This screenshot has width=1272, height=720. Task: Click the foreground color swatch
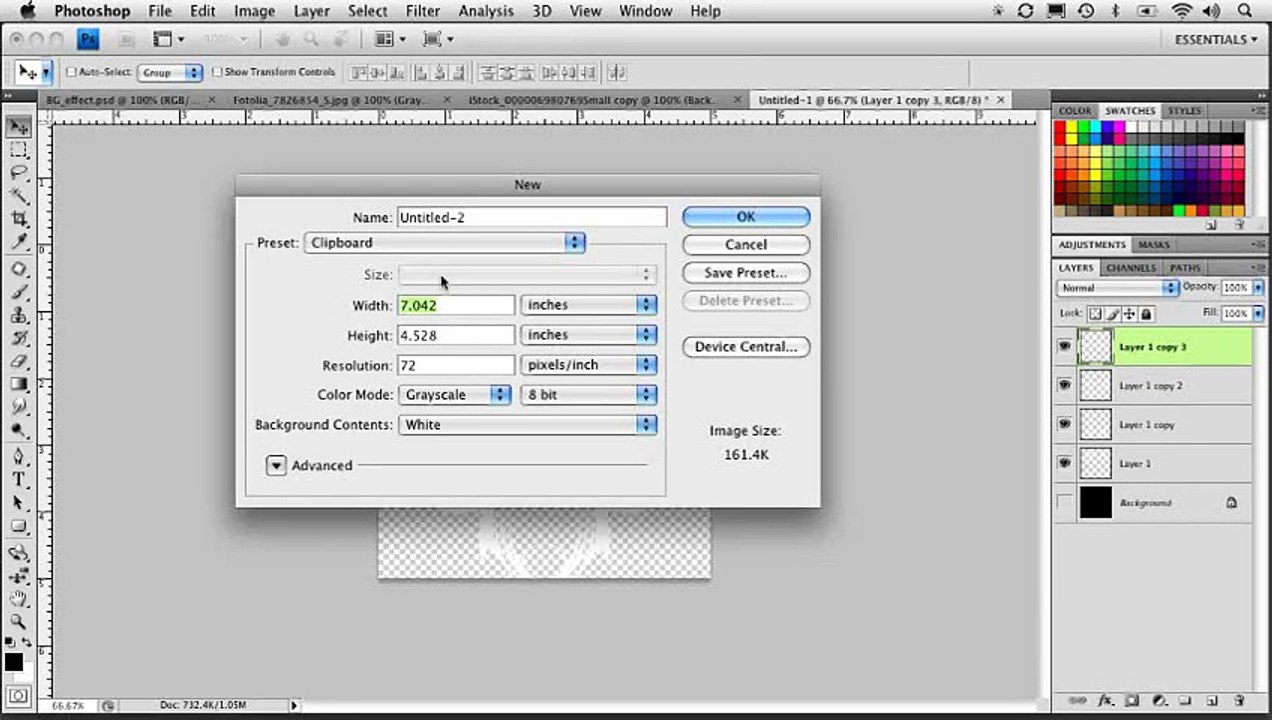[x=13, y=661]
